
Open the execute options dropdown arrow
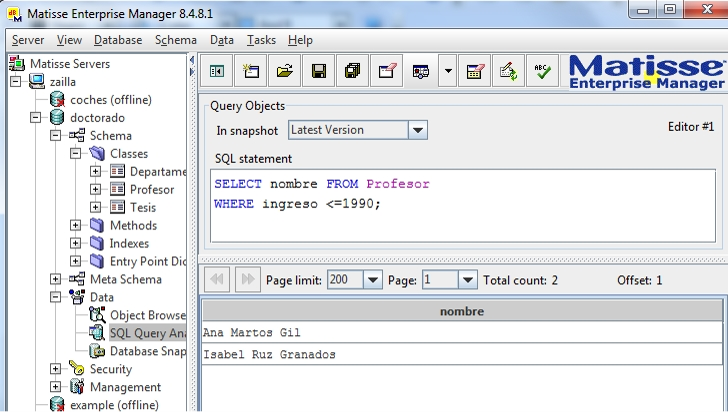click(448, 71)
